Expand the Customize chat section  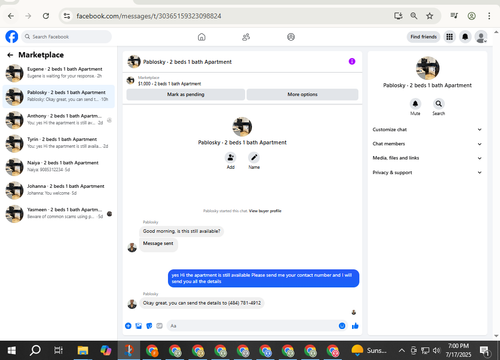point(427,129)
